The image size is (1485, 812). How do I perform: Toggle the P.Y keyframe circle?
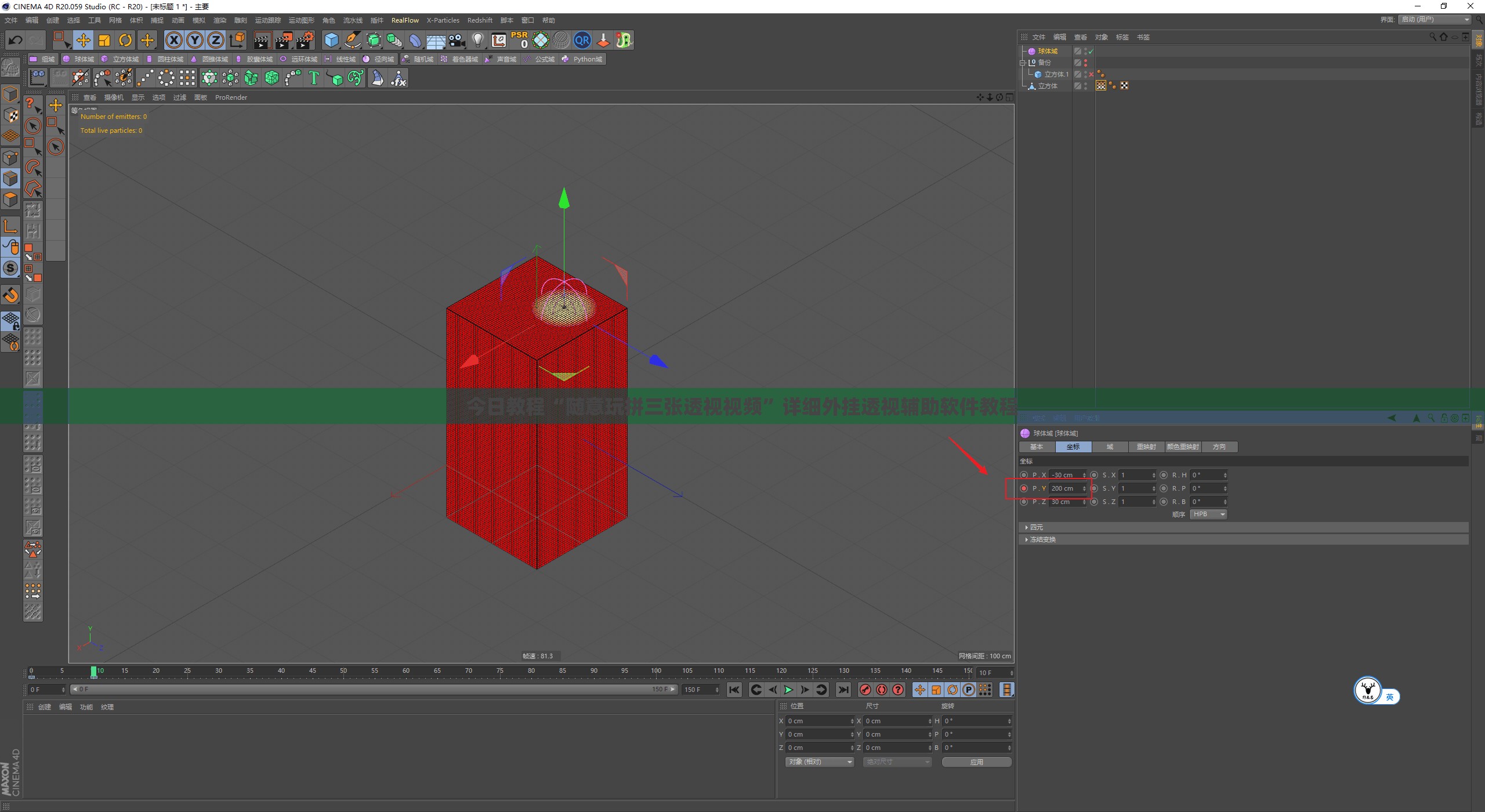point(1024,488)
